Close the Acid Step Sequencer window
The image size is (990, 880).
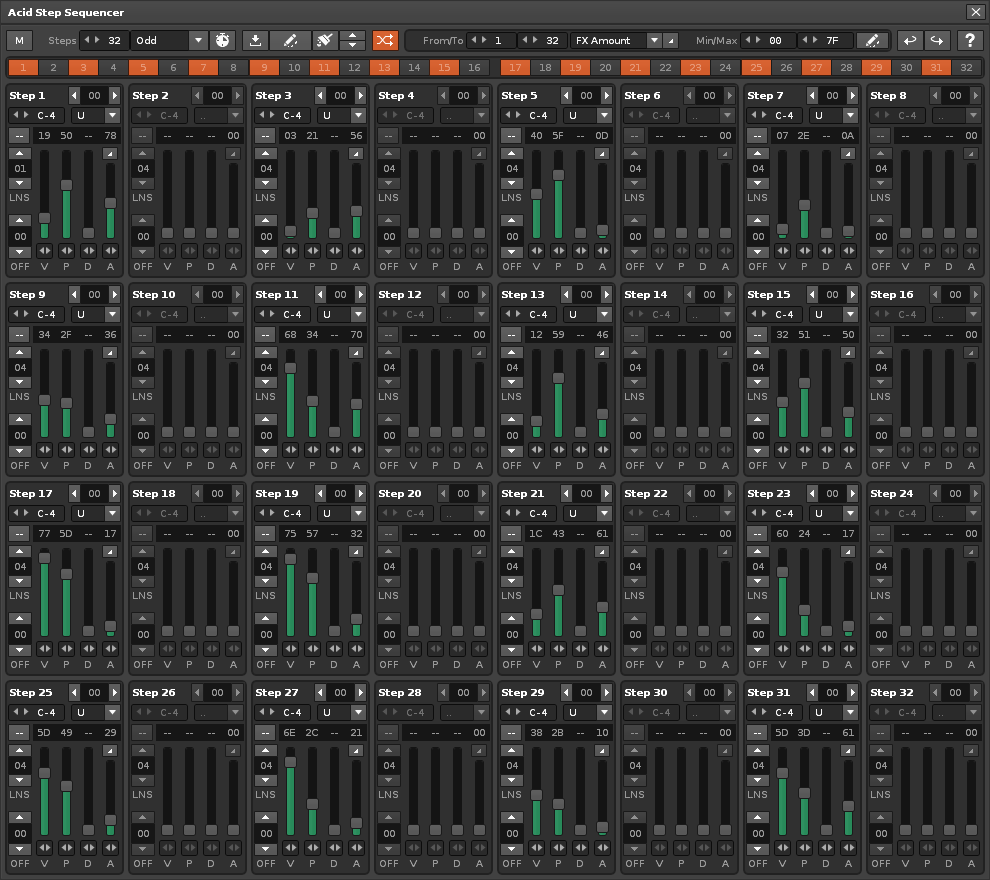click(974, 11)
